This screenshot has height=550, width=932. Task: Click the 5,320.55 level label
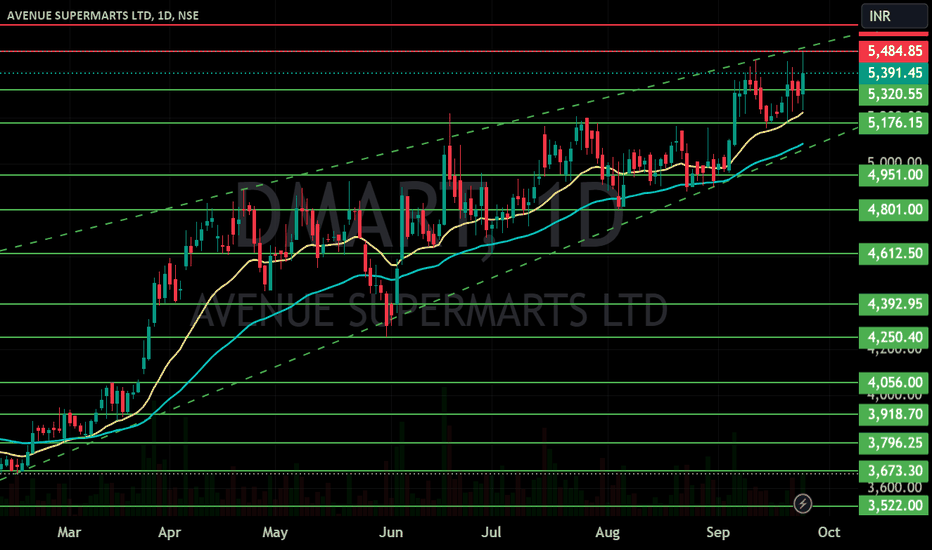tap(893, 95)
